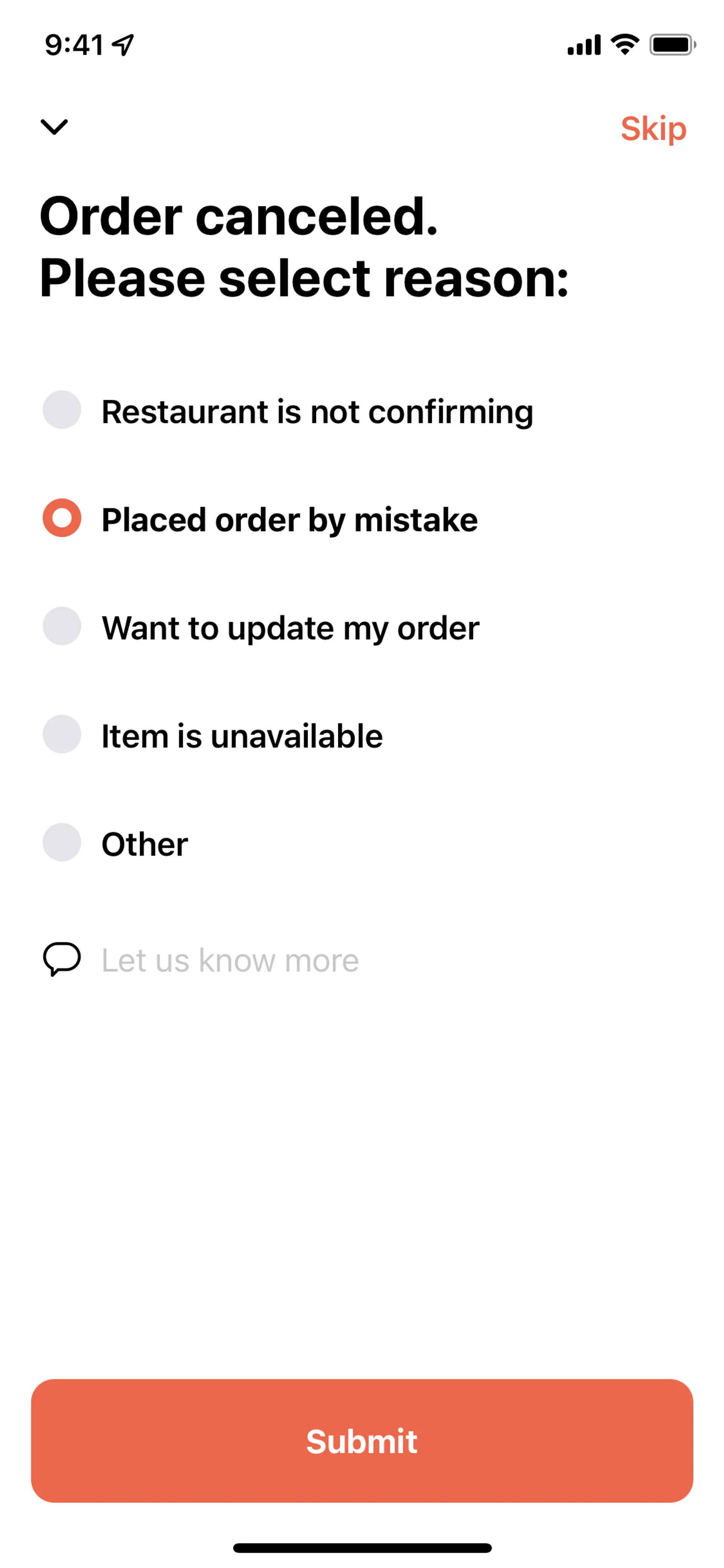
Task: Tap the 'Restaurant is not confirming' label
Action: coord(317,412)
